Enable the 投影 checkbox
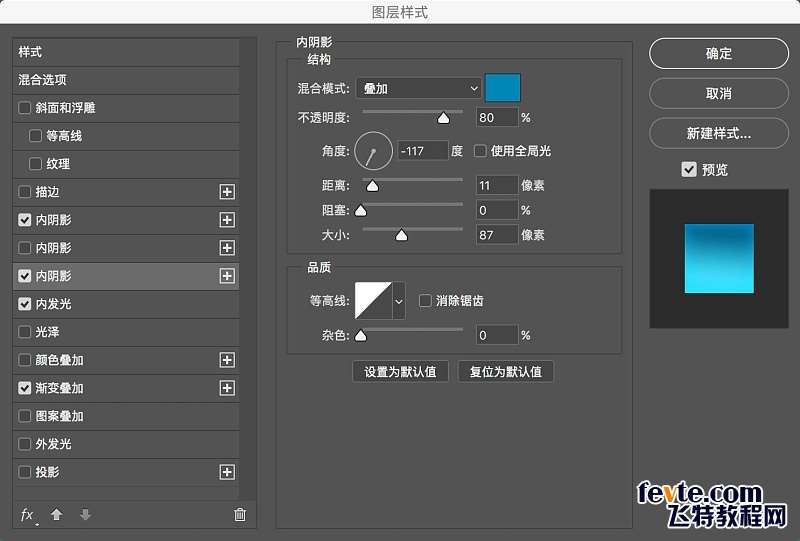The image size is (800, 541). pyautogui.click(x=24, y=472)
